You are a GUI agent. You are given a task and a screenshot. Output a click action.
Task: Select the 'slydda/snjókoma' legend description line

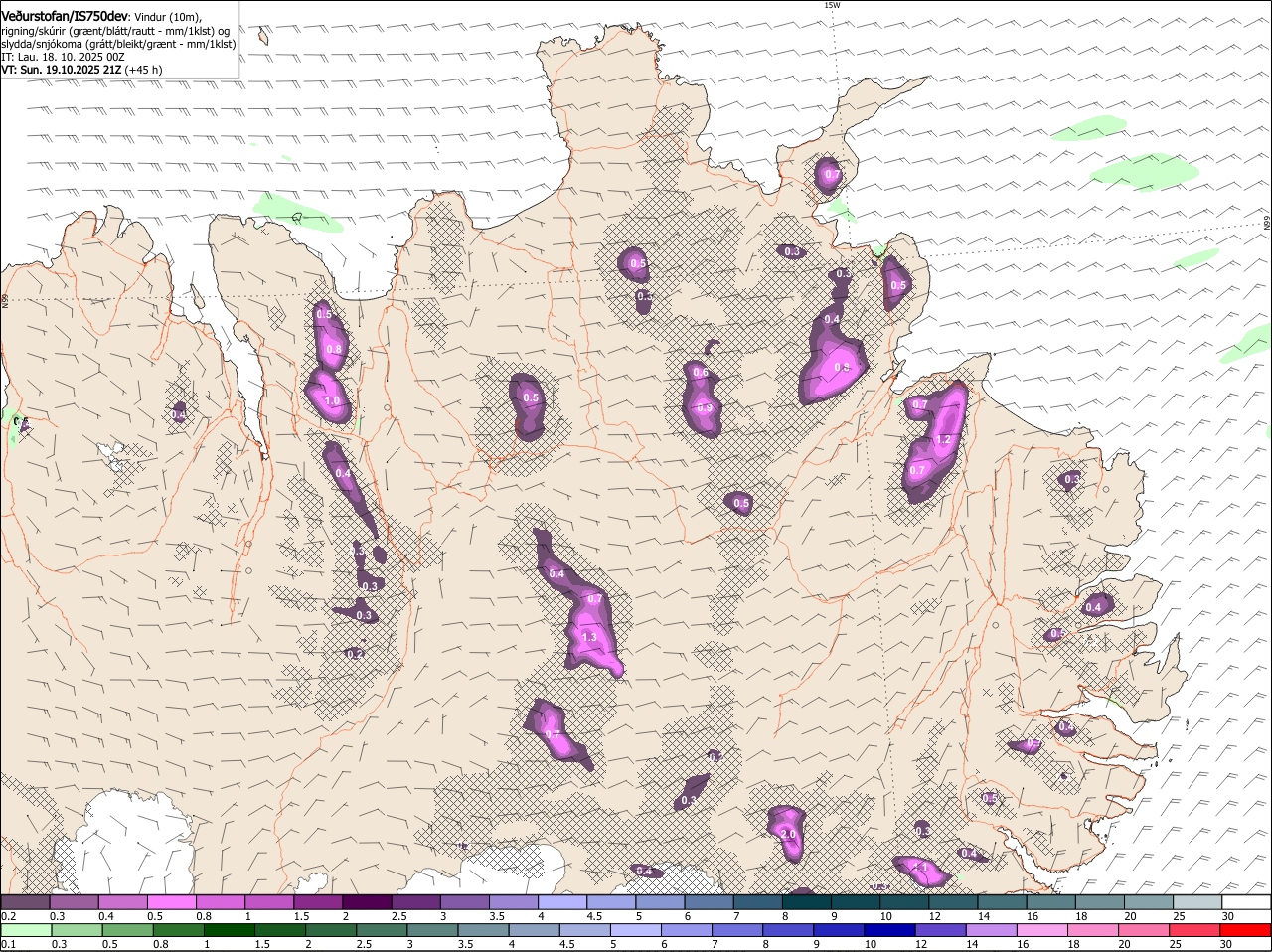(x=119, y=44)
